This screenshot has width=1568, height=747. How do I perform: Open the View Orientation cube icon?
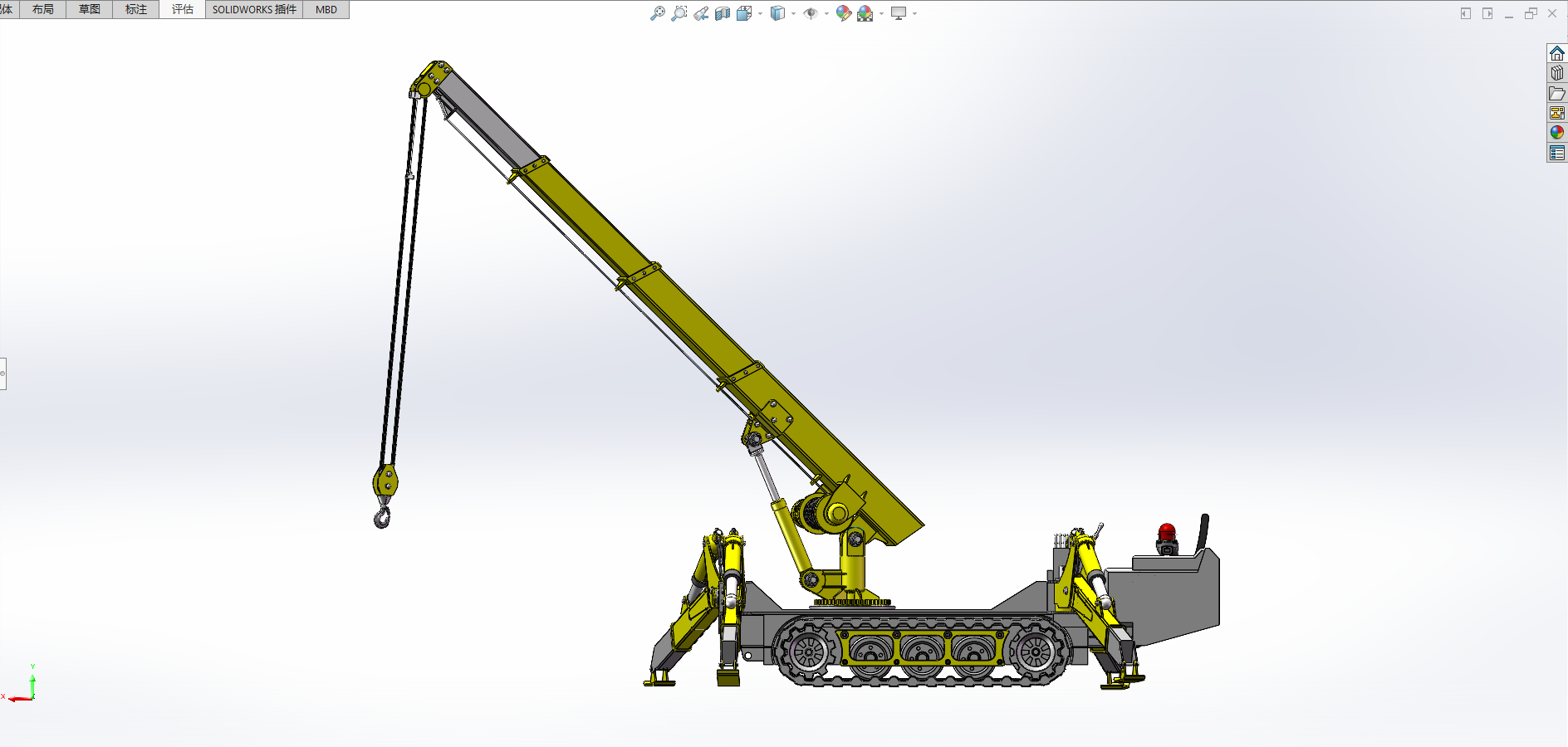click(x=744, y=13)
